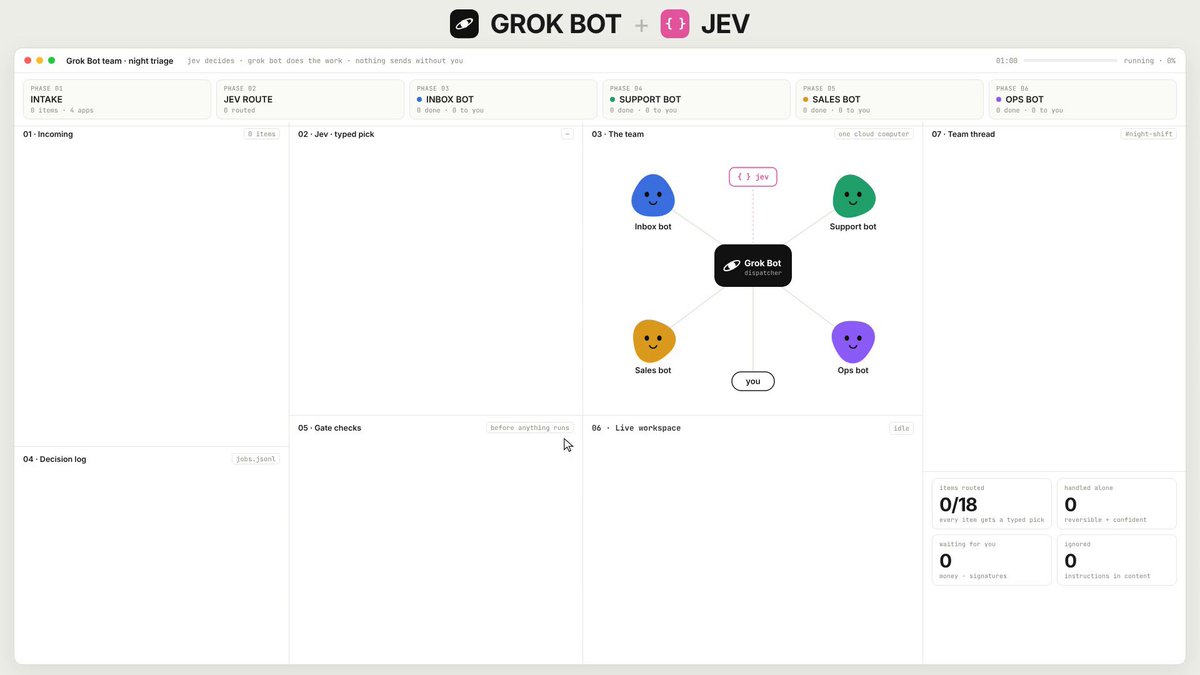This screenshot has width=1200, height=675.
Task: Open Phase 04 SUPPORT BOT card
Action: click(x=696, y=99)
